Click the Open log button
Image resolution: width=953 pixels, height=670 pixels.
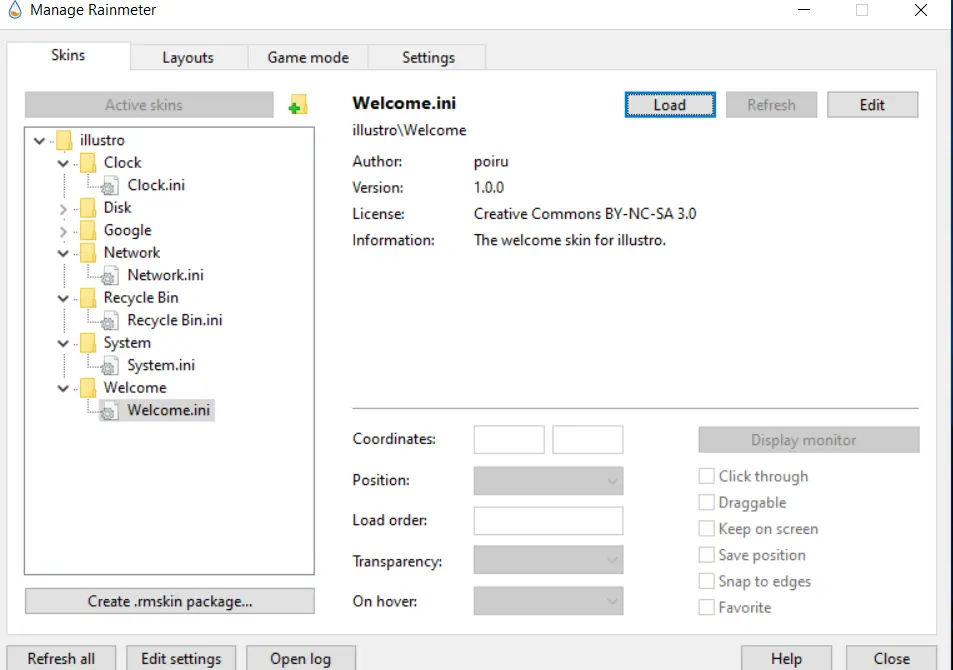coord(300,658)
